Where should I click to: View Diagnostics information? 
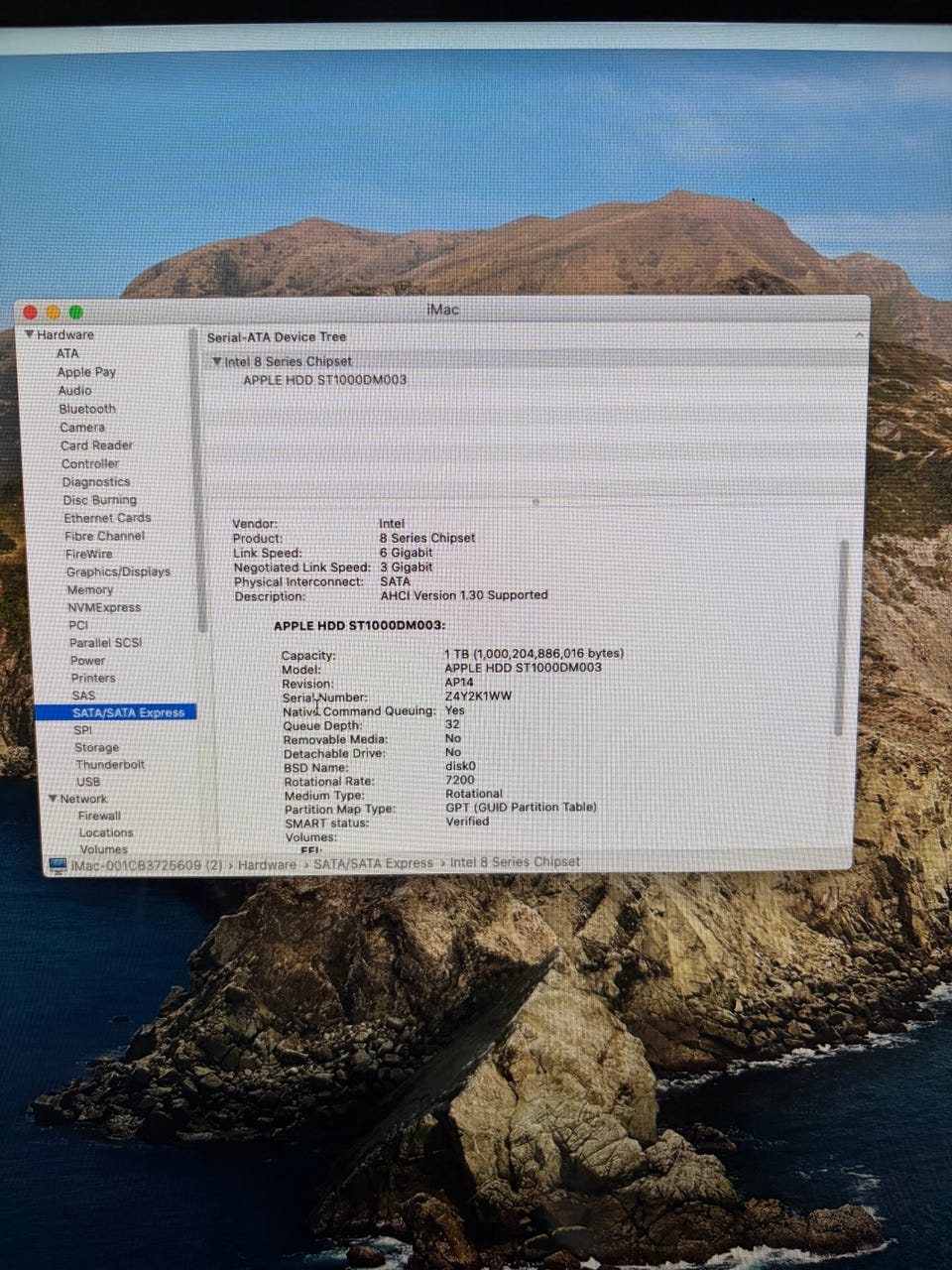[x=96, y=482]
